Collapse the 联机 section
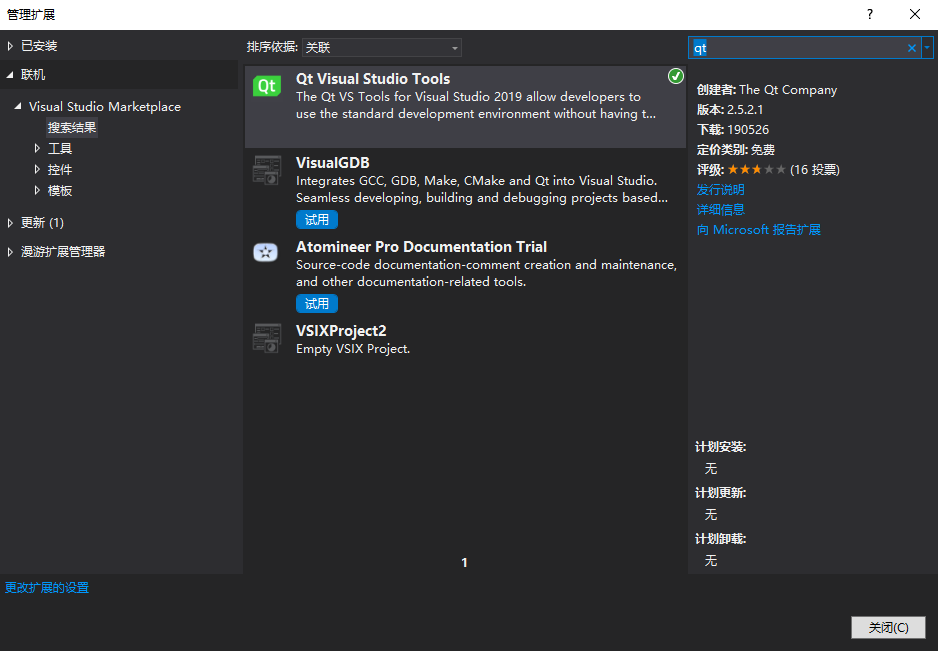This screenshot has width=938, height=651. tap(10, 75)
